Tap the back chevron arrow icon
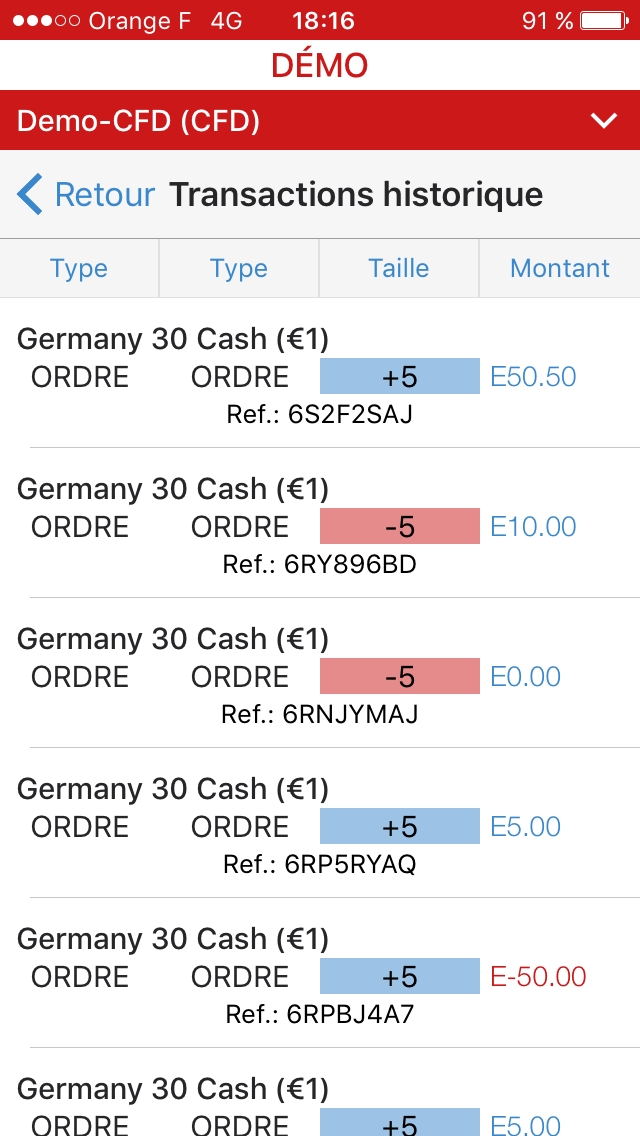The image size is (640, 1136). coord(30,194)
